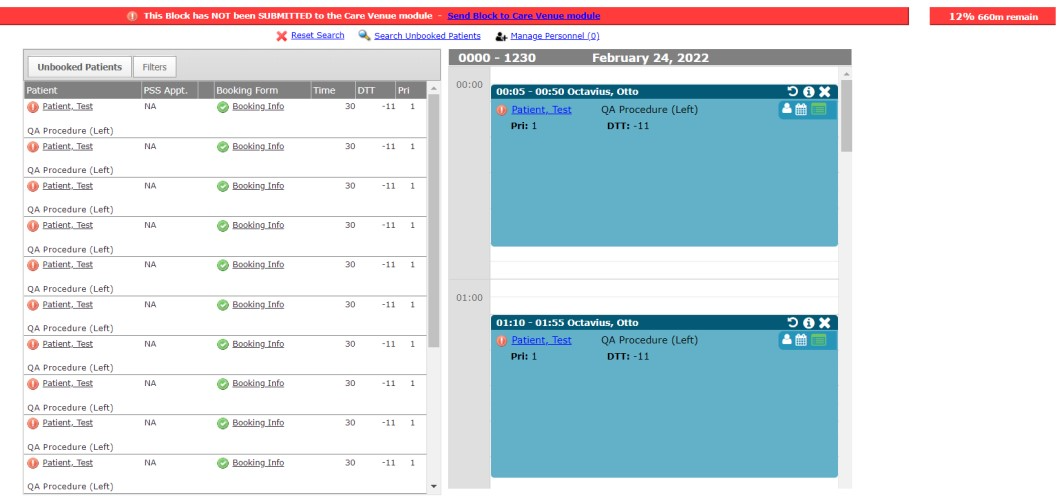Viewport: 1057px width, 499px height.
Task: Click person icon in the 00:05 appointment card
Action: coord(787,109)
